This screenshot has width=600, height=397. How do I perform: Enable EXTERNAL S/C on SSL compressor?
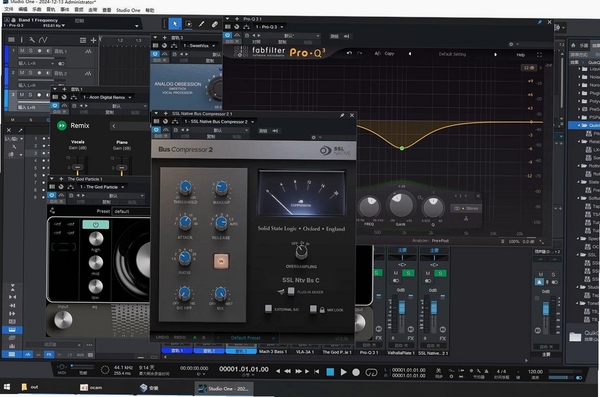click(x=268, y=308)
